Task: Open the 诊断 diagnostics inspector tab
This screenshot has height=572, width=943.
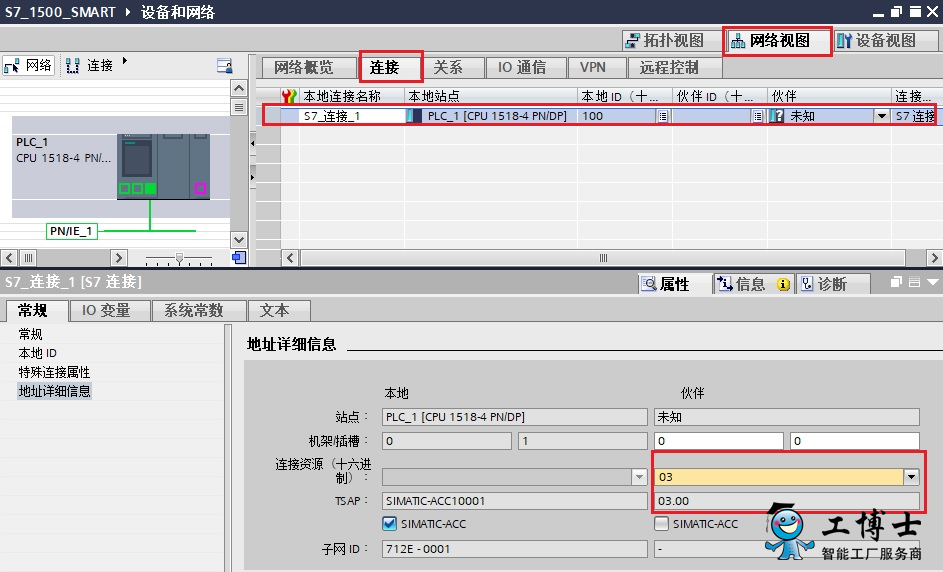Action: pos(832,284)
